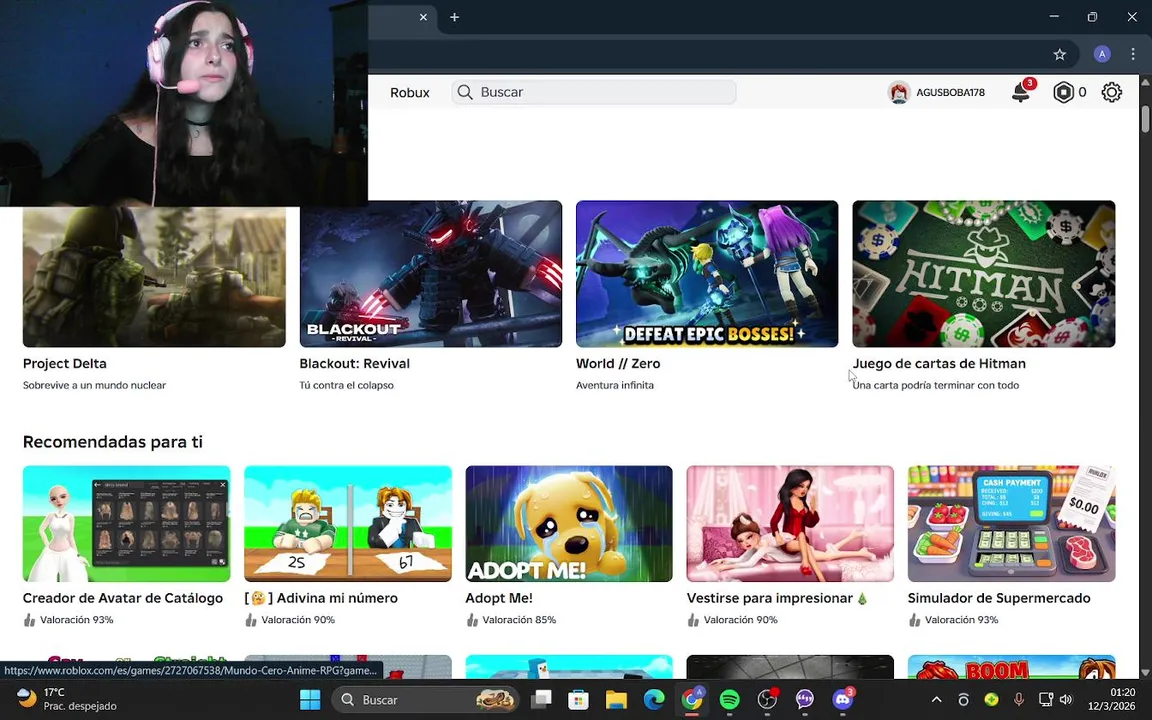Close the current browser tab
The height and width of the screenshot is (720, 1152).
point(423,17)
